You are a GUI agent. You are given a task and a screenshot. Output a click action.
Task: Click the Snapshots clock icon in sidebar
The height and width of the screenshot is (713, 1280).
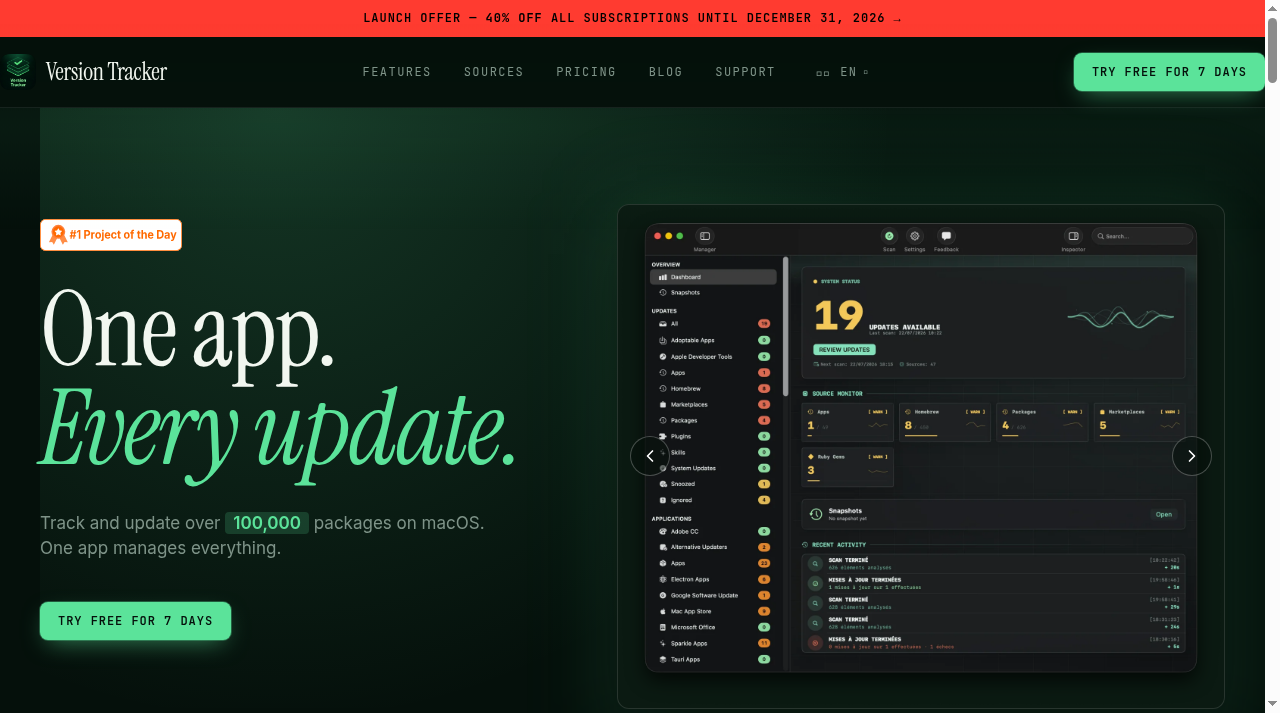(x=662, y=293)
